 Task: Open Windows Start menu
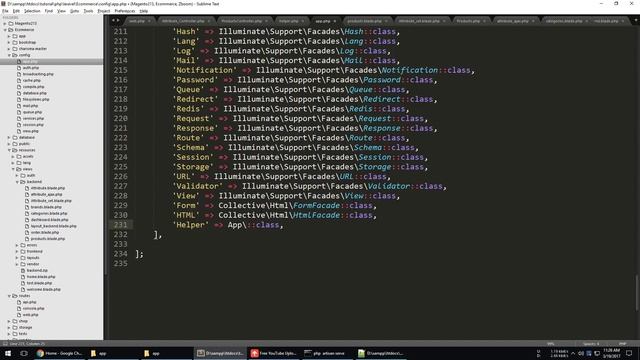(8, 353)
